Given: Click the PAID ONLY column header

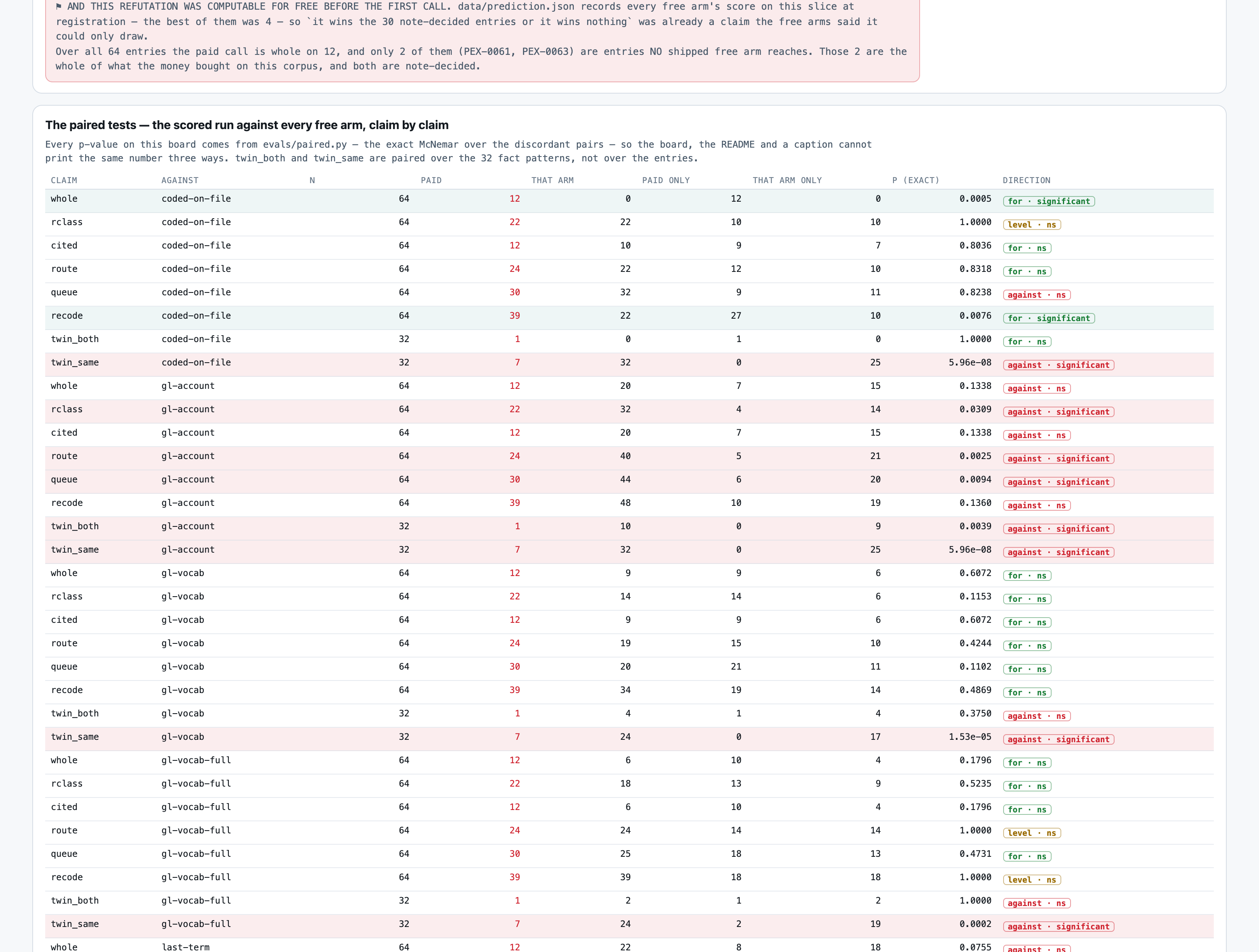Looking at the screenshot, I should pos(665,180).
